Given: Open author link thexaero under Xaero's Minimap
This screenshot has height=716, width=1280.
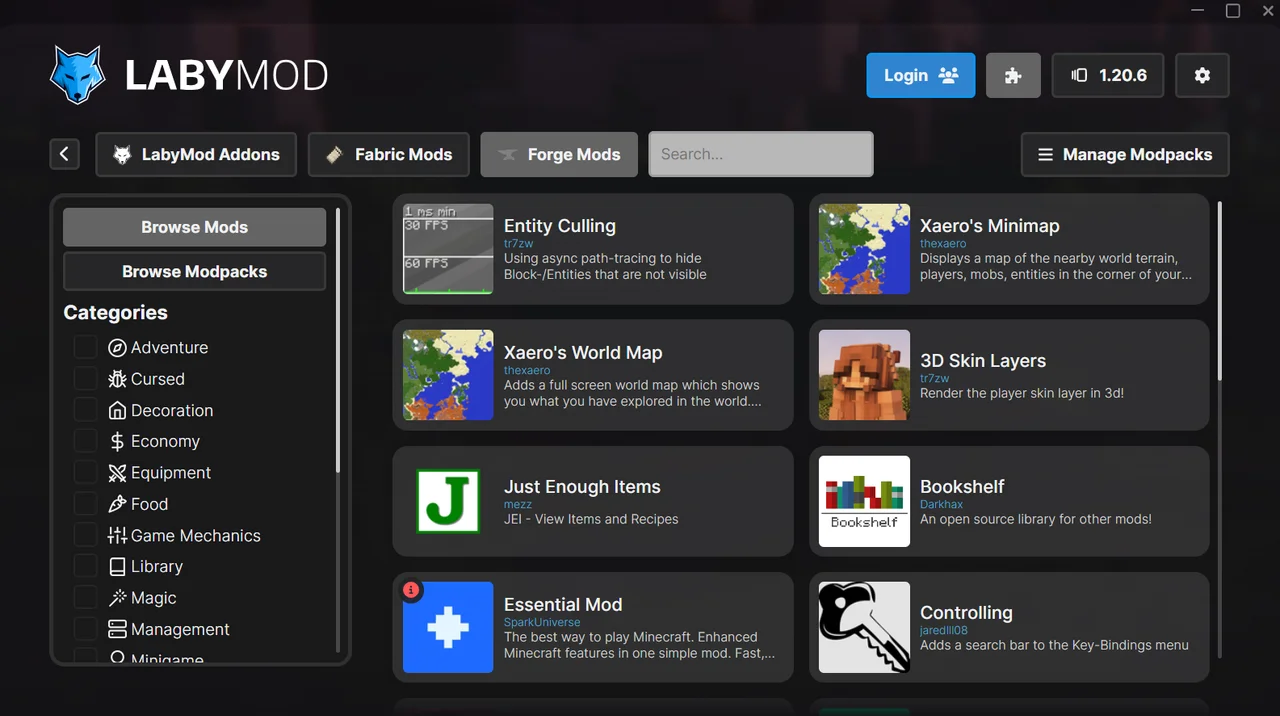Looking at the screenshot, I should (943, 244).
